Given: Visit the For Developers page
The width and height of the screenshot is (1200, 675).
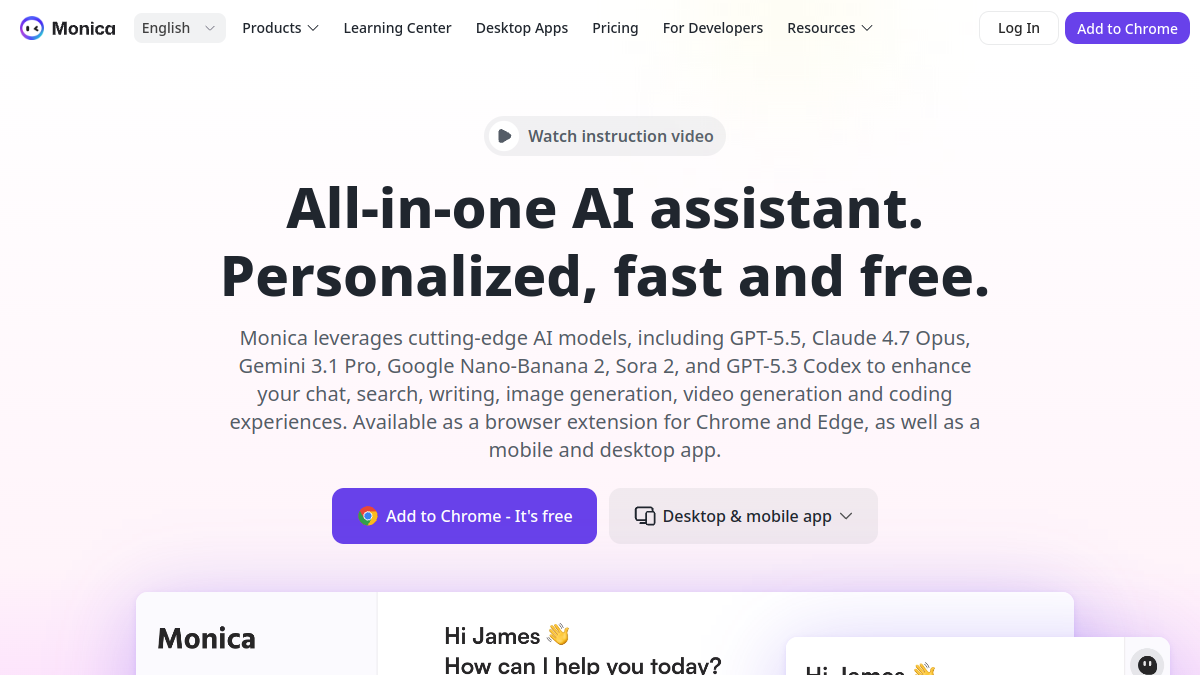Looking at the screenshot, I should point(713,28).
